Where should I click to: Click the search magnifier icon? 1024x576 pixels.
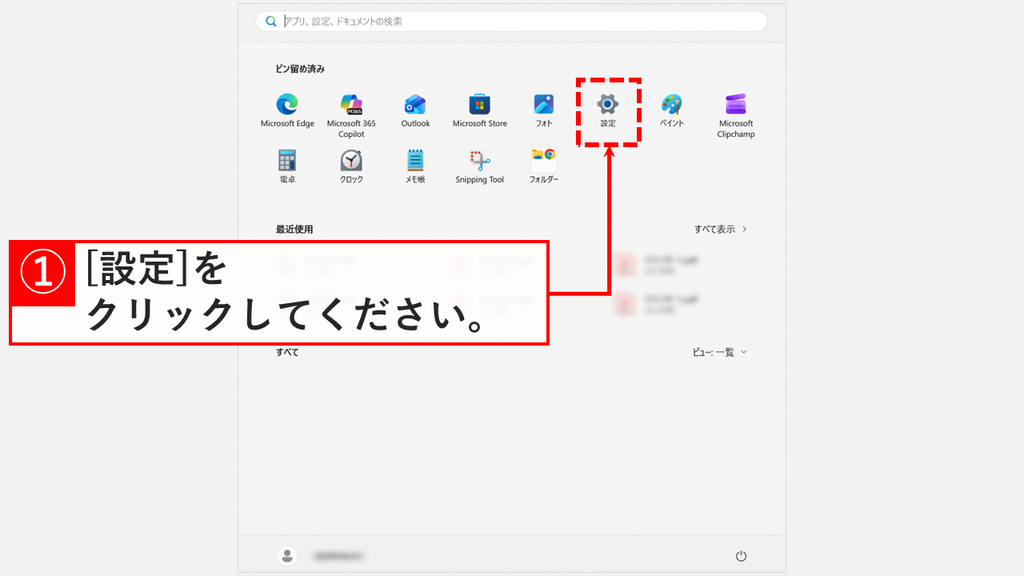pyautogui.click(x=270, y=22)
